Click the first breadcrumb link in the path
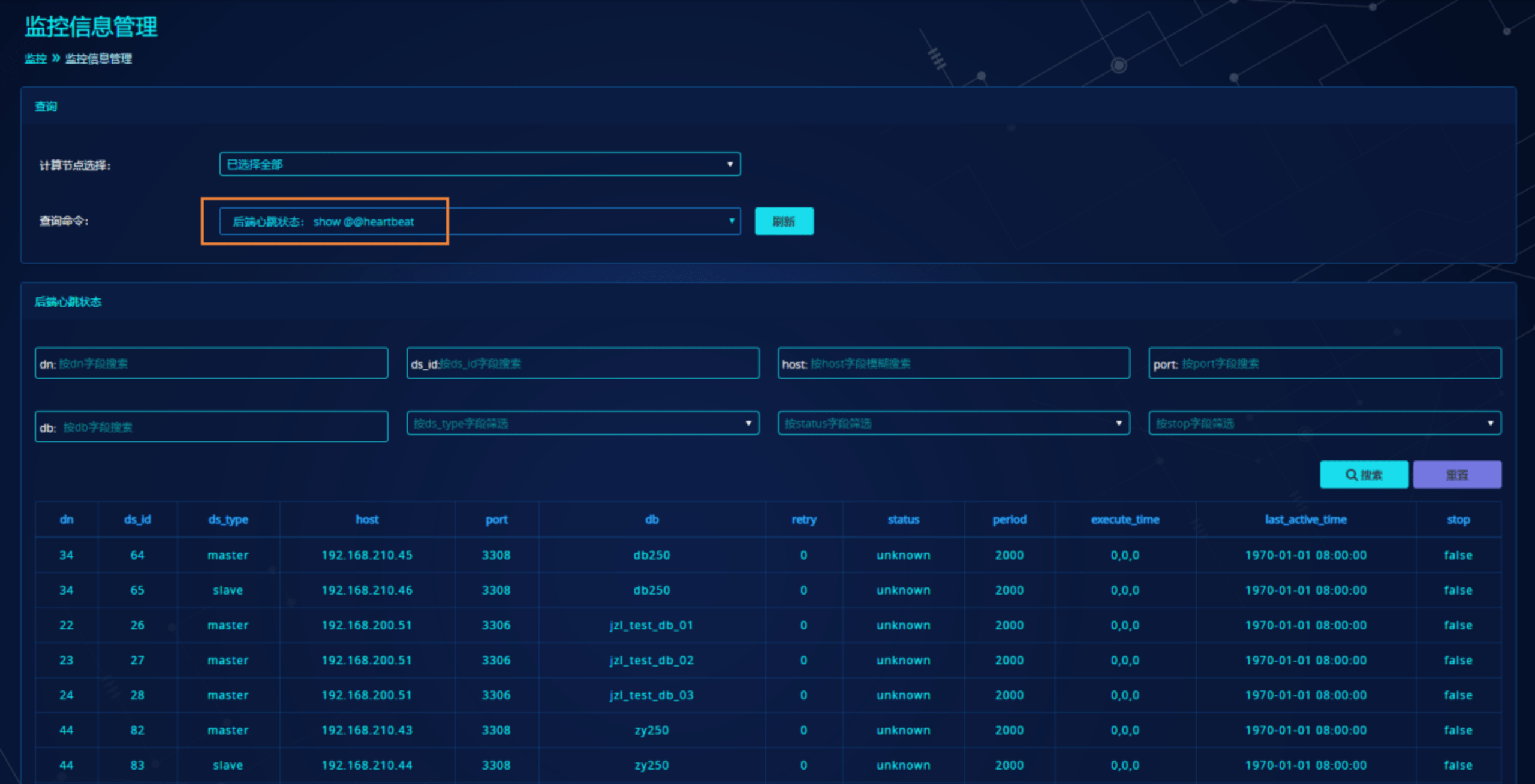 [35, 58]
